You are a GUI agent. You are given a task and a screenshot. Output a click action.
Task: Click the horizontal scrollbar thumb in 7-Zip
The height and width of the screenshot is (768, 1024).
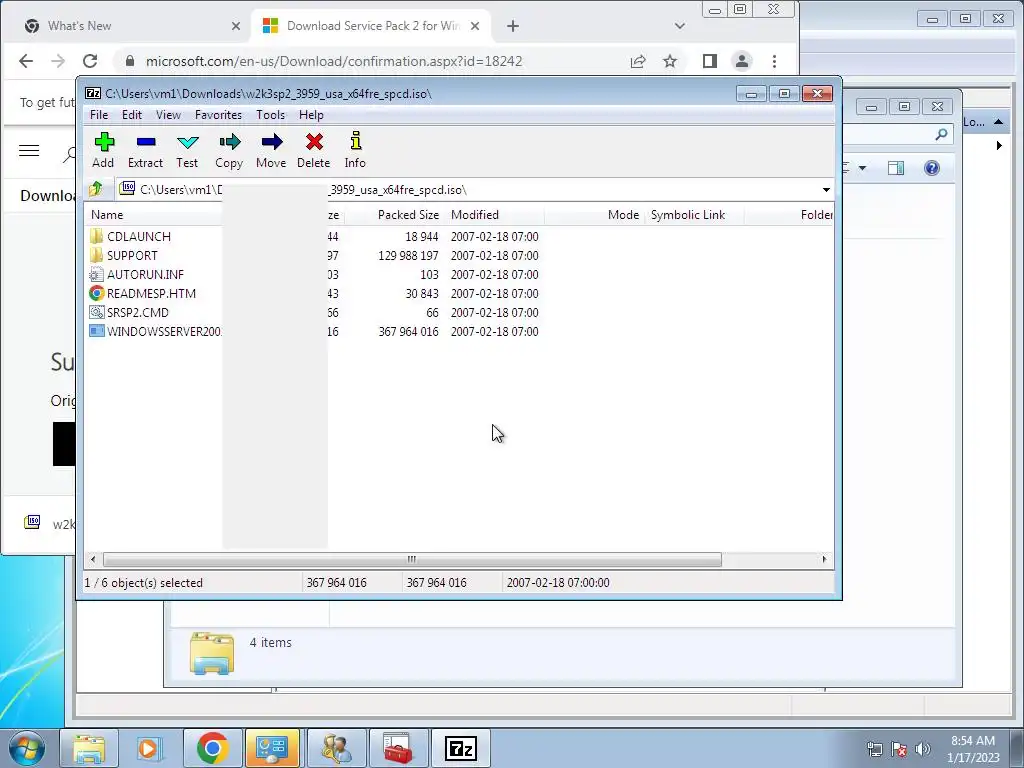[x=412, y=560]
